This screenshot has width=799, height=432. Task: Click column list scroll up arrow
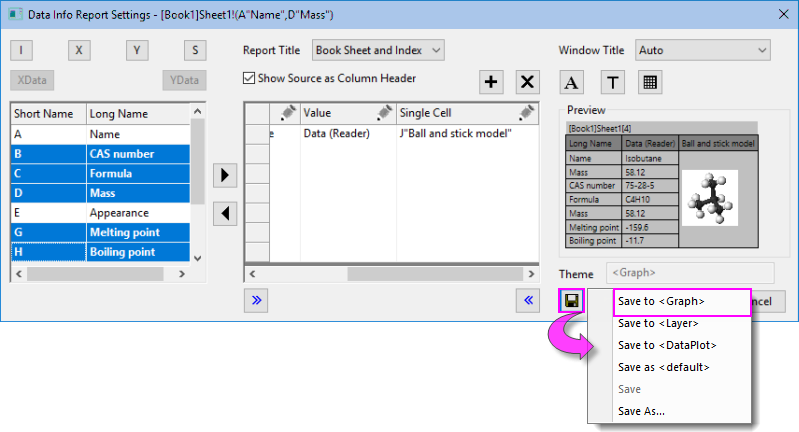coord(198,111)
